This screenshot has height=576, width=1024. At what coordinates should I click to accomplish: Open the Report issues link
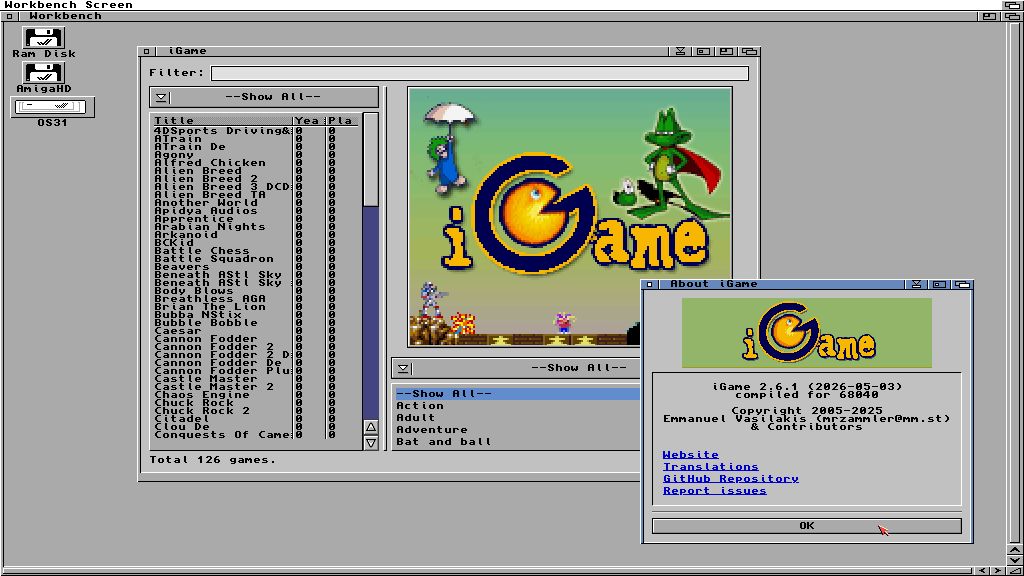click(714, 491)
